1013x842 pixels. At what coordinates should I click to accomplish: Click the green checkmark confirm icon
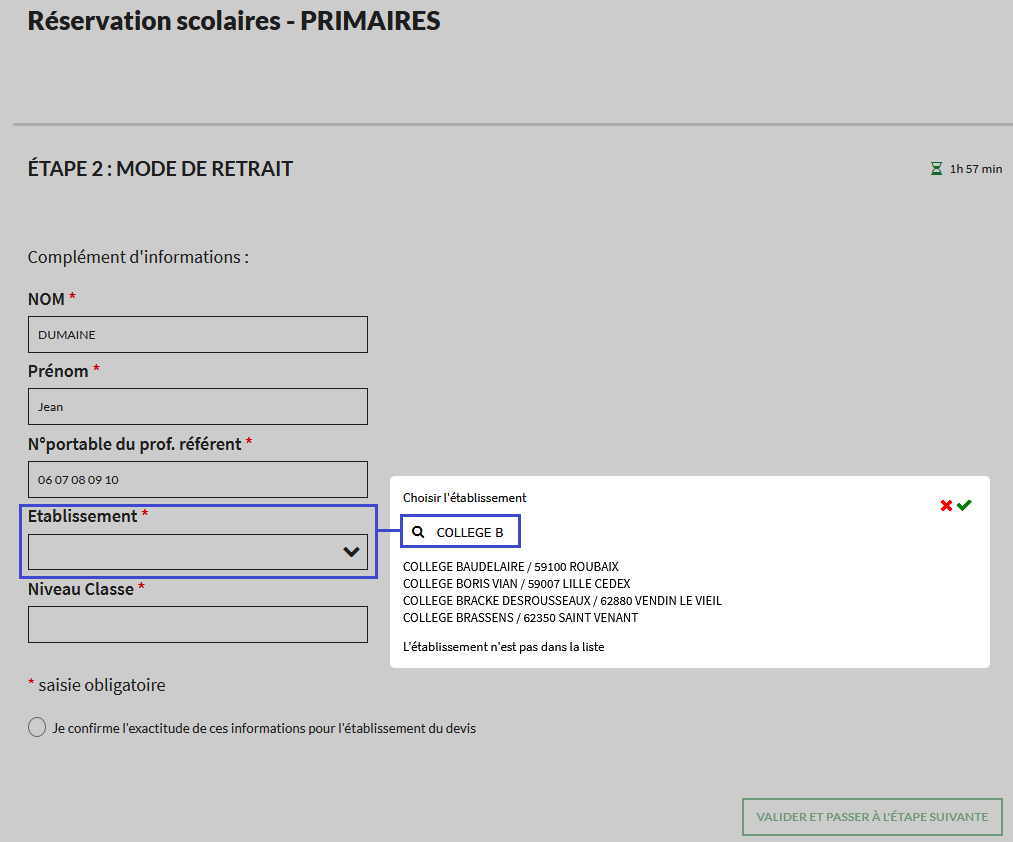tap(964, 506)
